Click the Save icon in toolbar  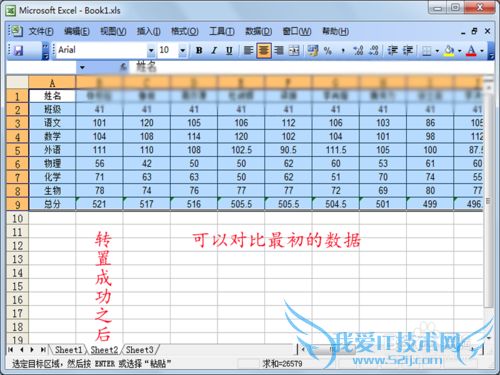tap(18, 51)
